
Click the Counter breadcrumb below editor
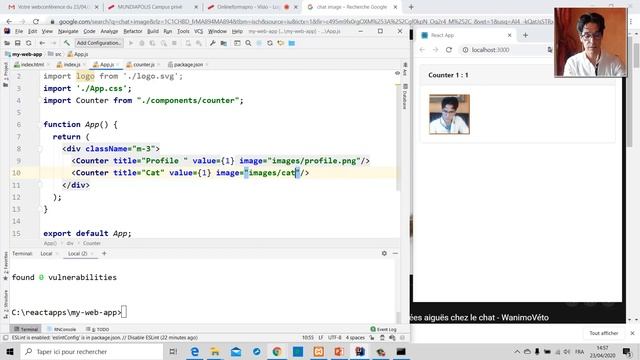[92, 243]
